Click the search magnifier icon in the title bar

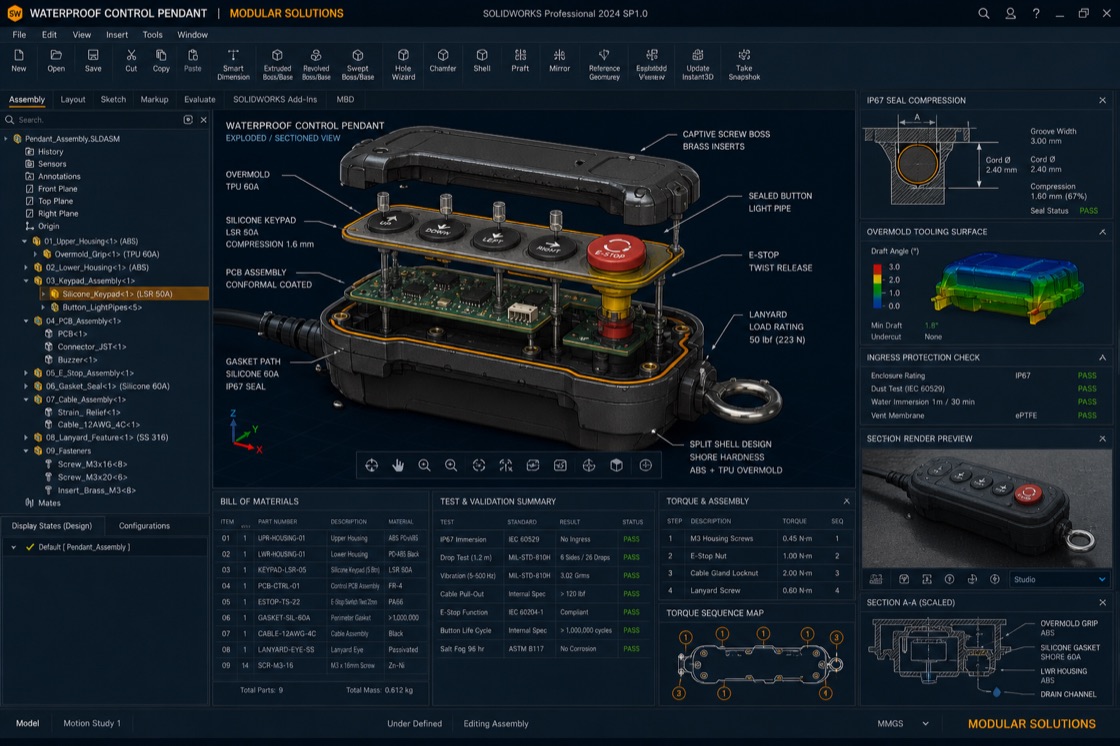(984, 14)
